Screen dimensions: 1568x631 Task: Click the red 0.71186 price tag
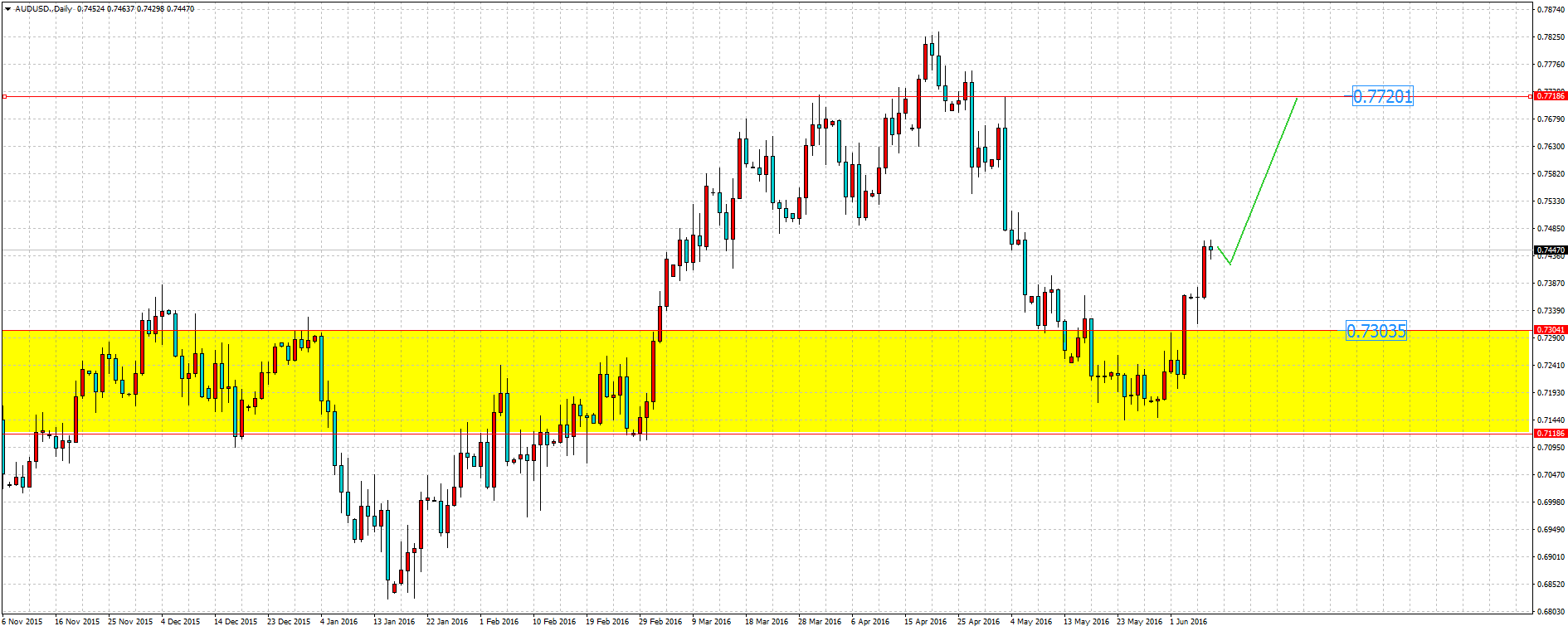[x=1550, y=434]
